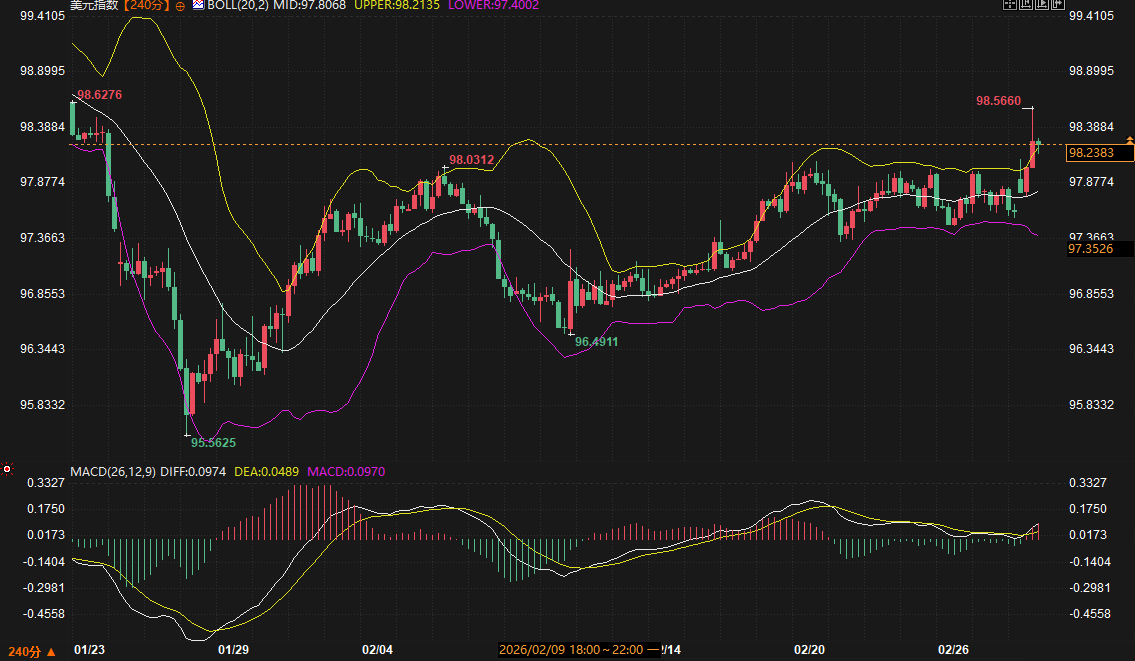Image resolution: width=1135 pixels, height=661 pixels.
Task: Click the orange circled-plus icon after 【240分】
Action: [179, 5]
